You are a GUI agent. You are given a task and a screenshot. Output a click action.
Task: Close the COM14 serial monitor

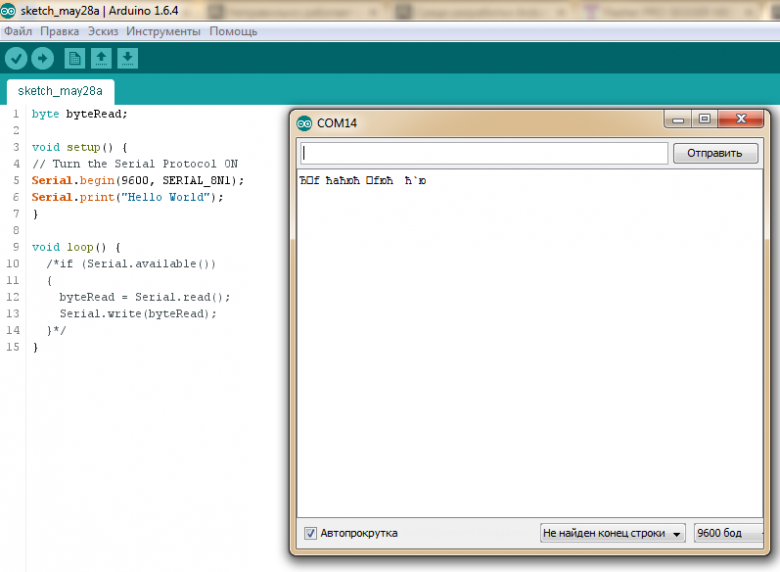click(741, 119)
